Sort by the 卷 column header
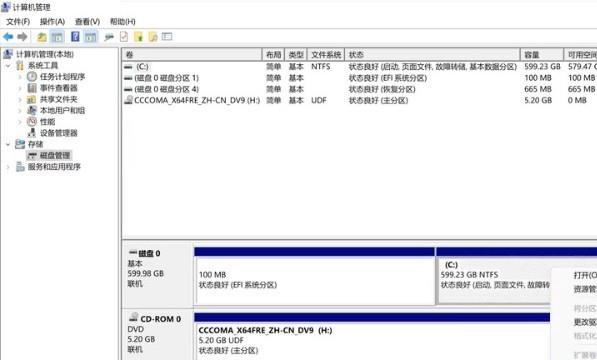Screen dimensions: 597x360 click(192, 55)
